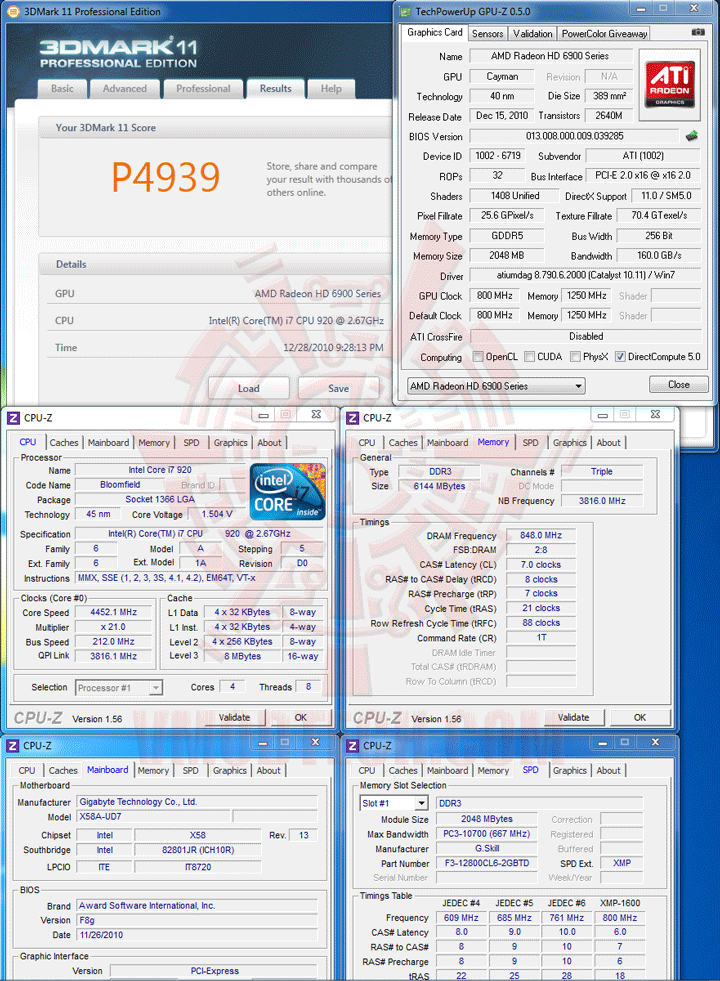Click the CPU-Z icon of the Mainboard tab window
The width and height of the screenshot is (720, 981).
coord(13,746)
